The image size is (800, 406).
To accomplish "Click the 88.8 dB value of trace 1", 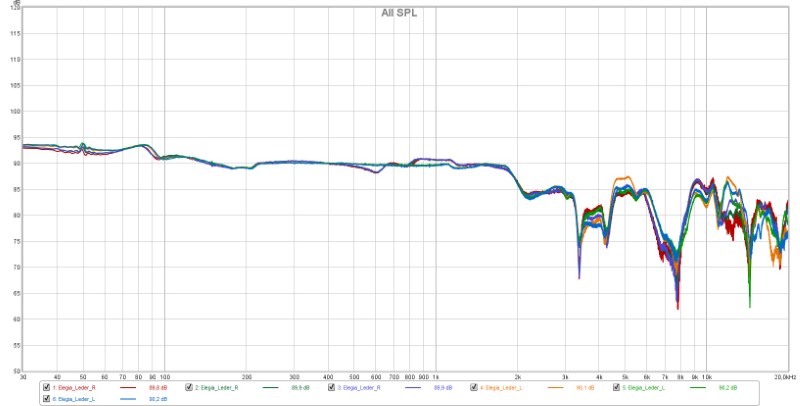I will 158,387.
